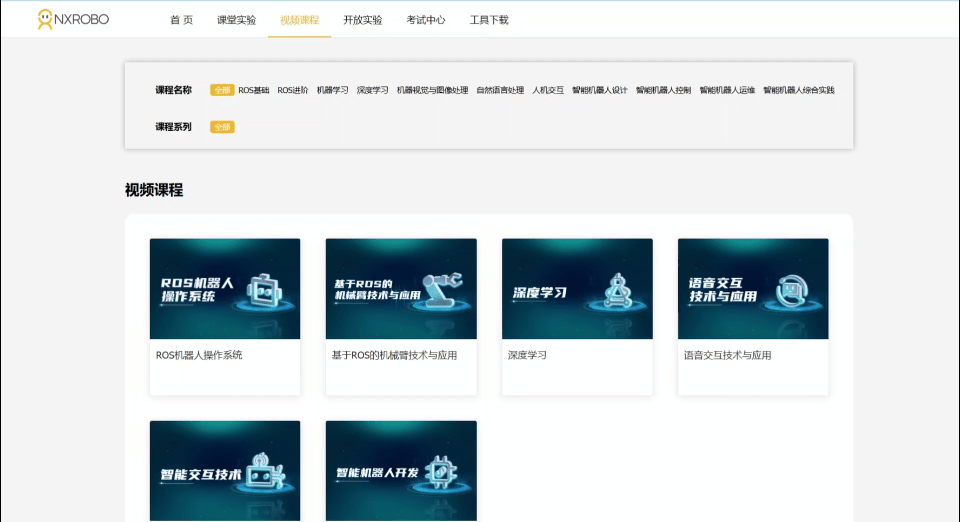Filter courses by ROS进阶
Image resolution: width=960 pixels, height=522 pixels.
(x=293, y=90)
